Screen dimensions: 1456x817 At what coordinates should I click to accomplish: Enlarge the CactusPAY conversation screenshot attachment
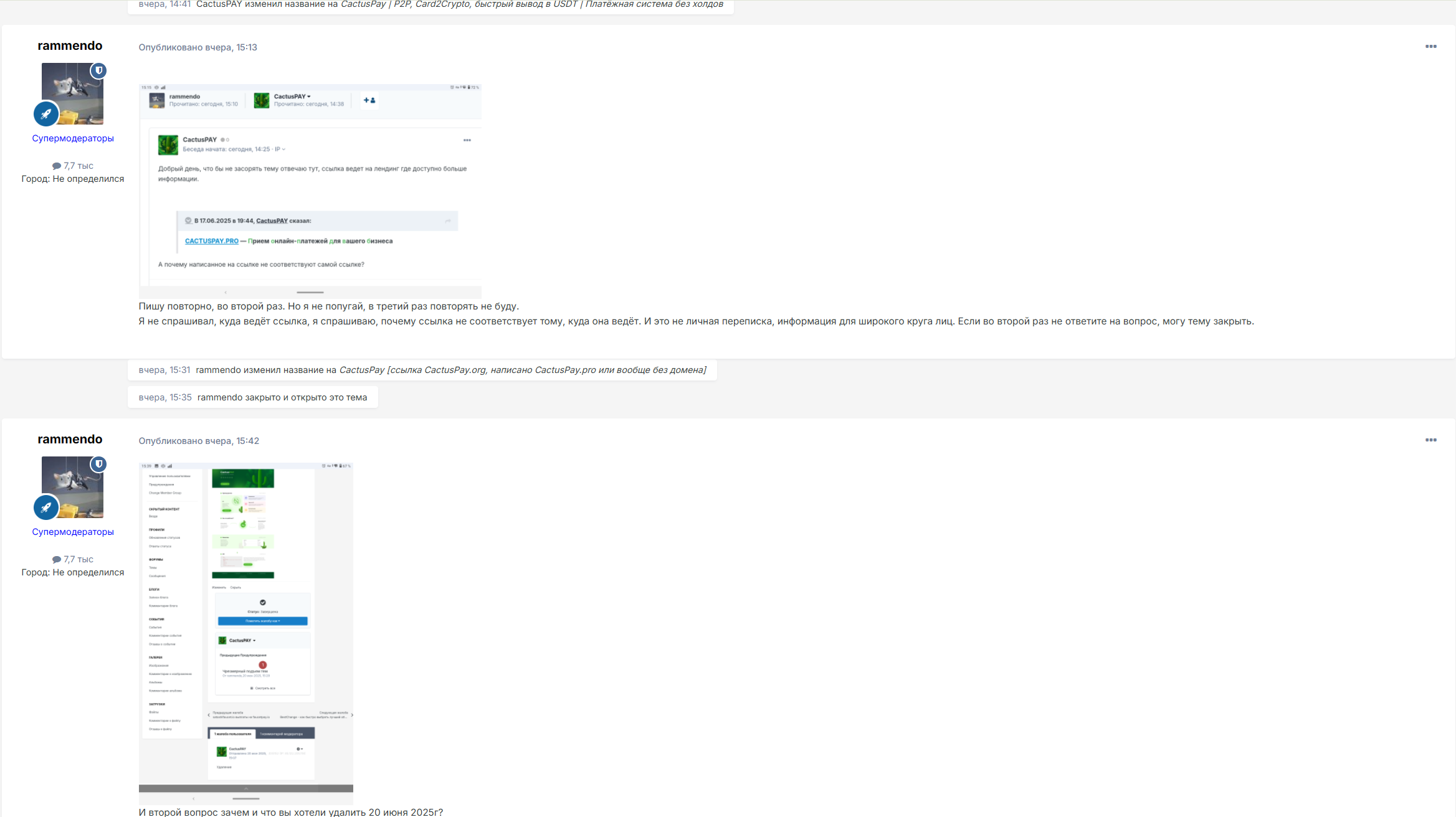click(x=310, y=191)
